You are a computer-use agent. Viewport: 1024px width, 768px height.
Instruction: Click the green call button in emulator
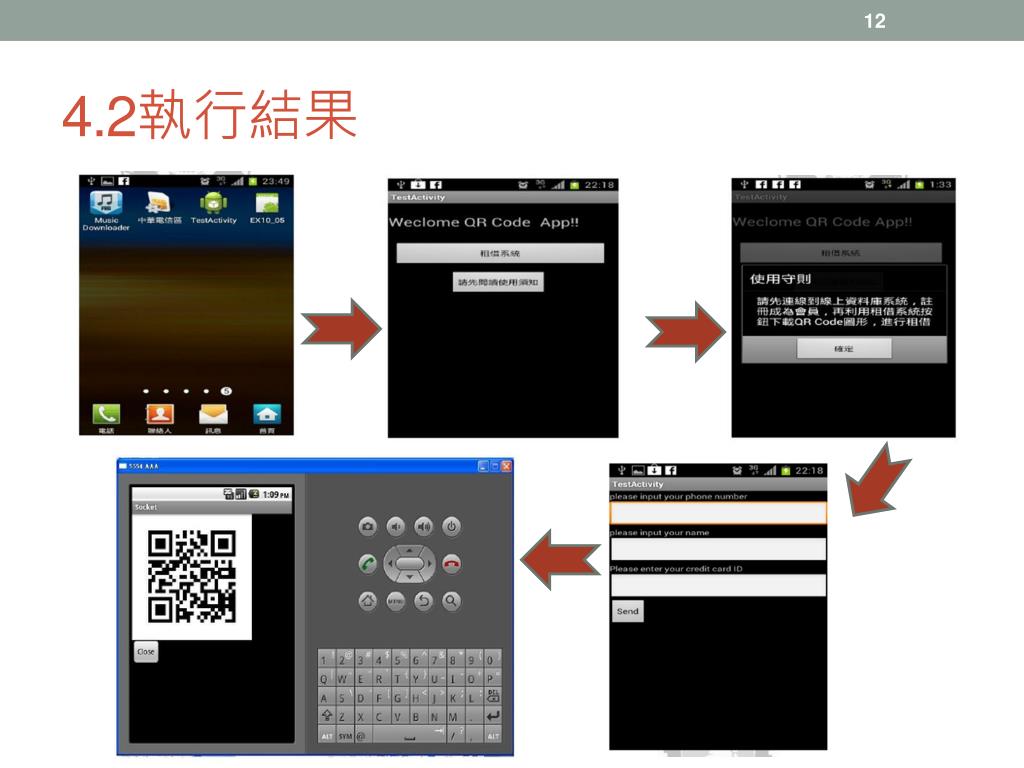tap(368, 564)
